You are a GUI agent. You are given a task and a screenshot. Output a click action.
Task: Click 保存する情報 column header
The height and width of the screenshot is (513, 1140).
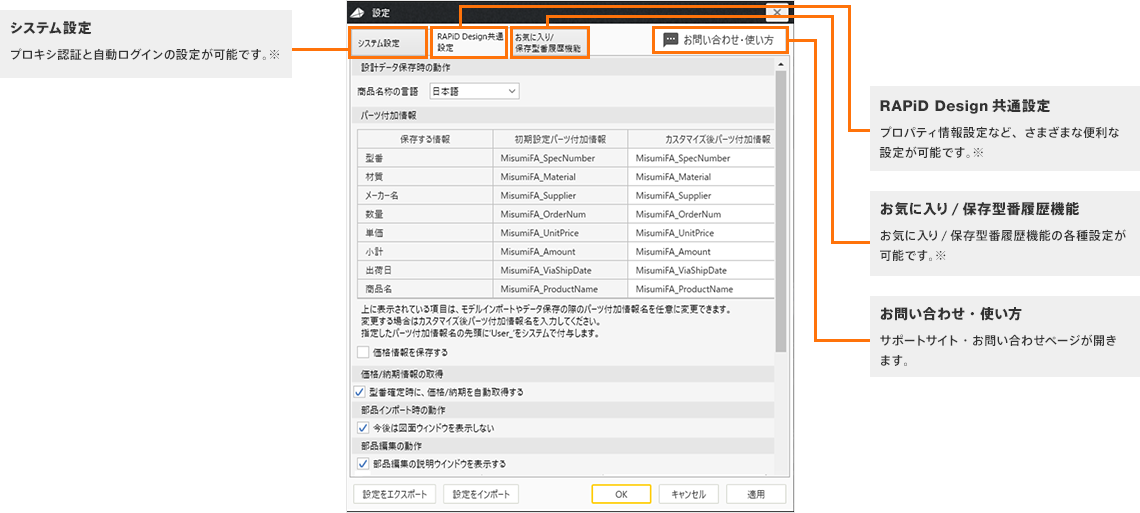point(425,139)
